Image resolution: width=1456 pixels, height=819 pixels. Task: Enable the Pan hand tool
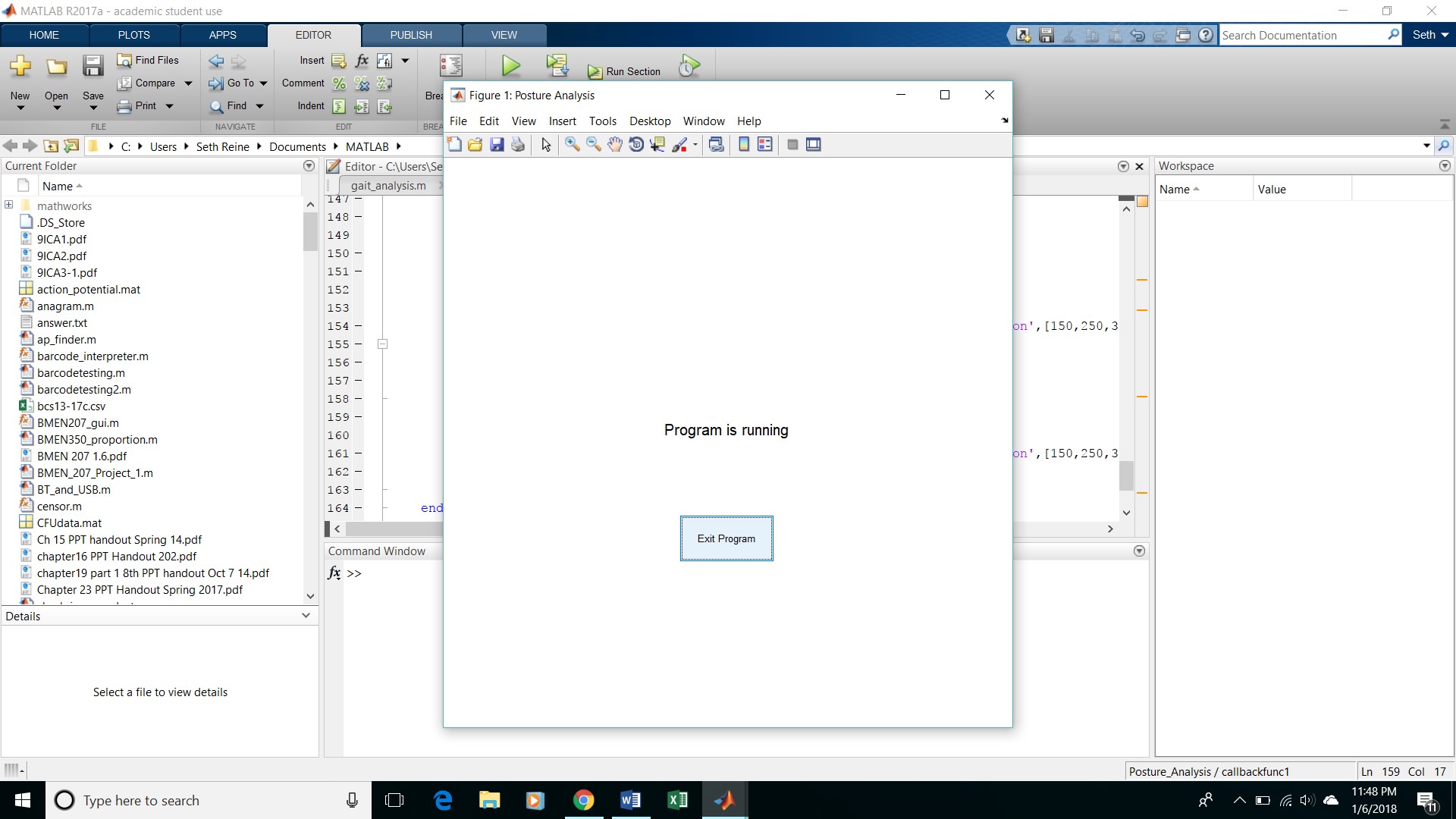pyautogui.click(x=614, y=145)
